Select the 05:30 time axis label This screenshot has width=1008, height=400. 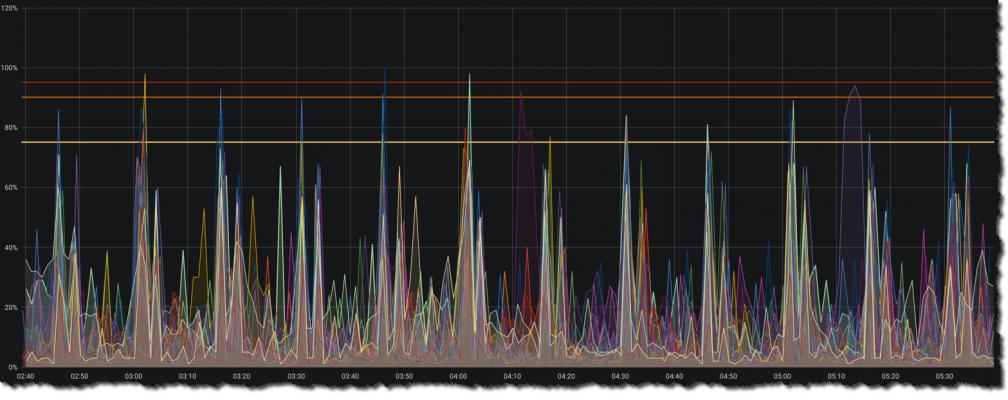tap(944, 375)
